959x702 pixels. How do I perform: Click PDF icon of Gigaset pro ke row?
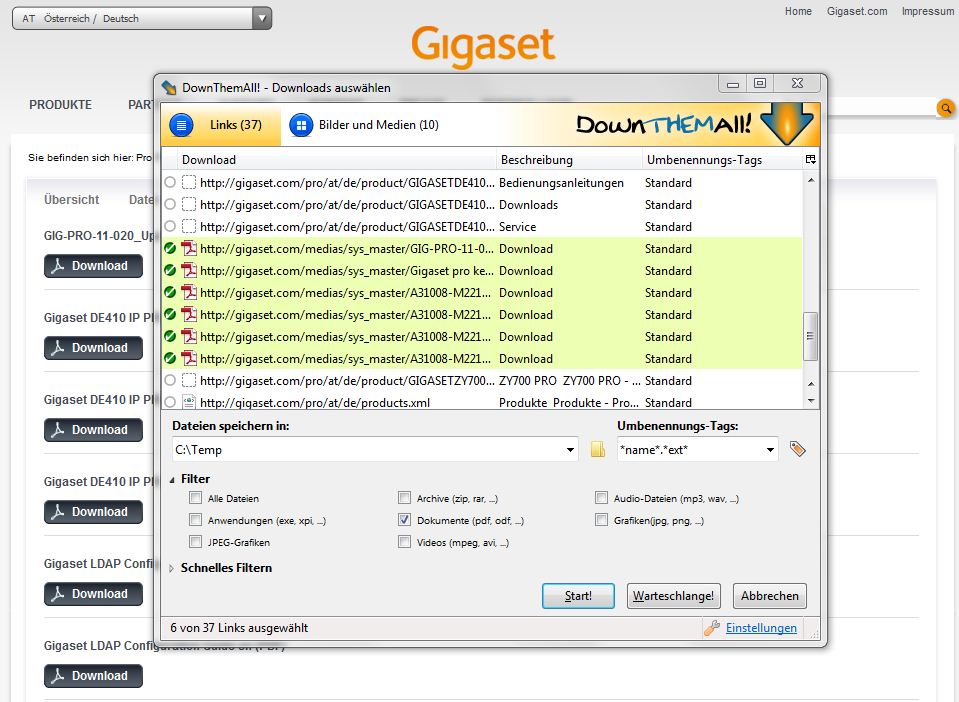tap(189, 271)
